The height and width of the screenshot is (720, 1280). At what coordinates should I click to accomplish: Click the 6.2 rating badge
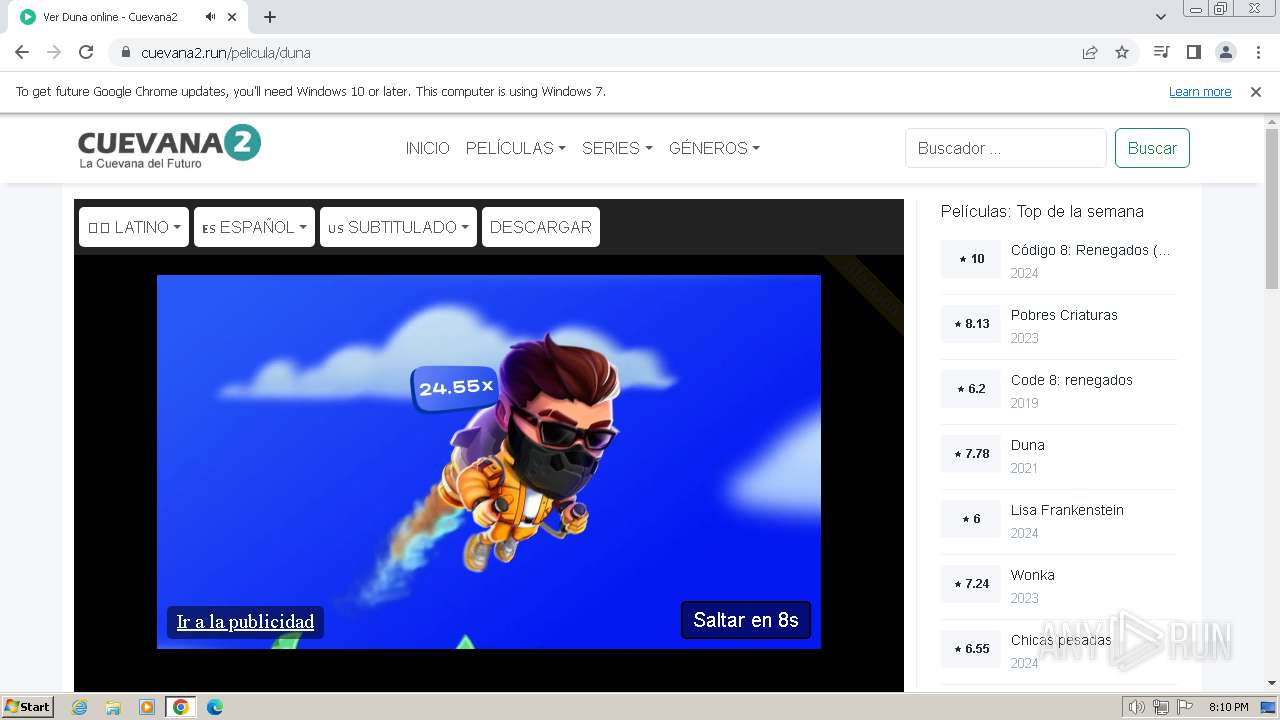(971, 389)
